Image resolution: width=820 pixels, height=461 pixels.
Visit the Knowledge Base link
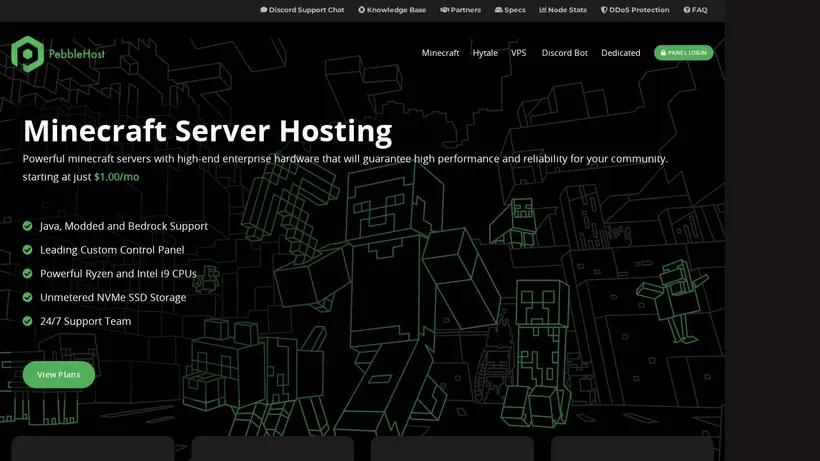392,10
